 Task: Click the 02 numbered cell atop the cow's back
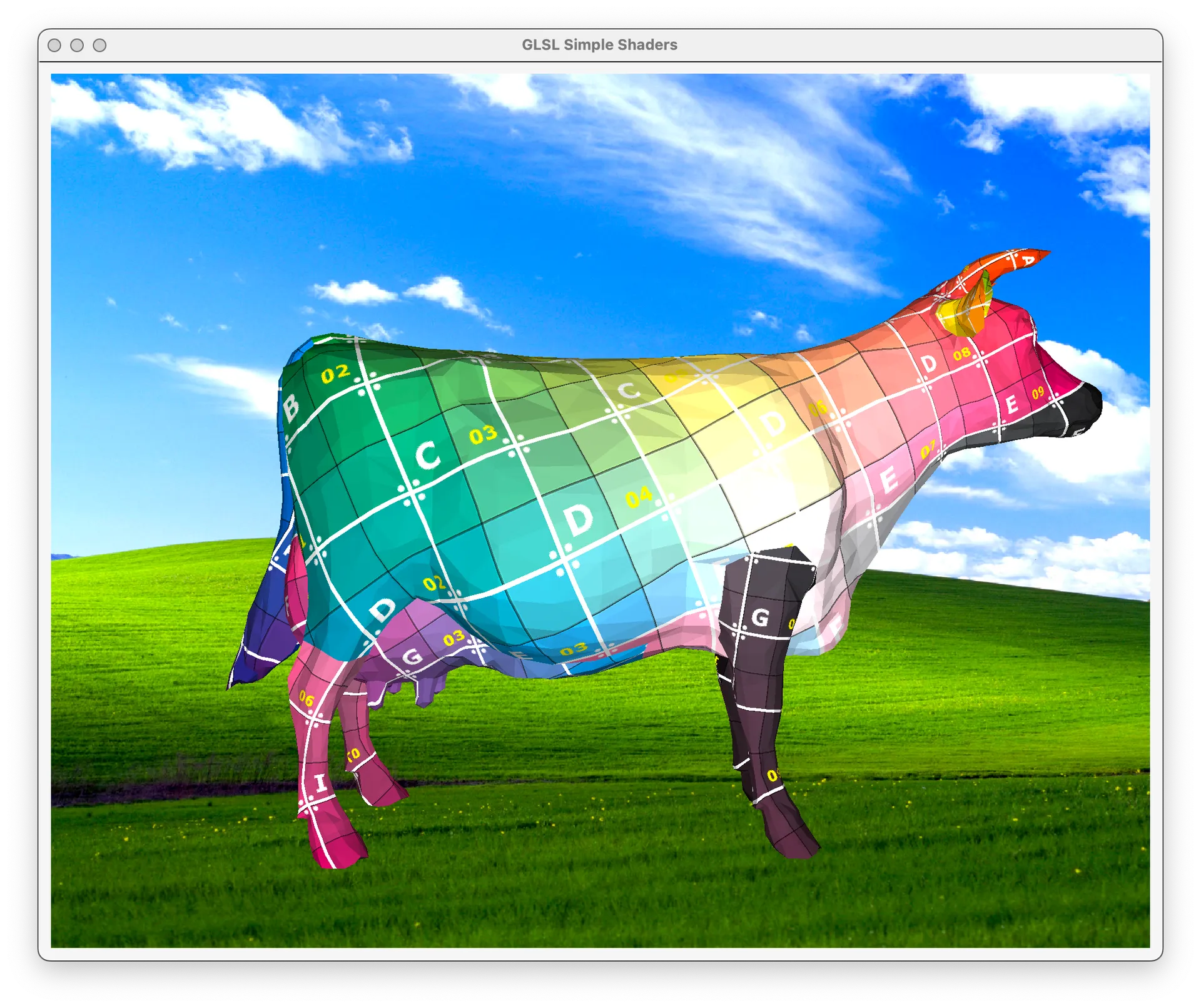(x=335, y=372)
